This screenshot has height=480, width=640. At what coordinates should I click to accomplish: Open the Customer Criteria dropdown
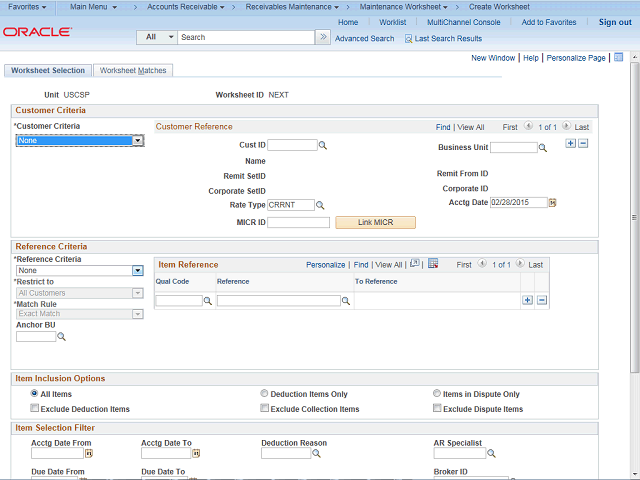click(138, 141)
